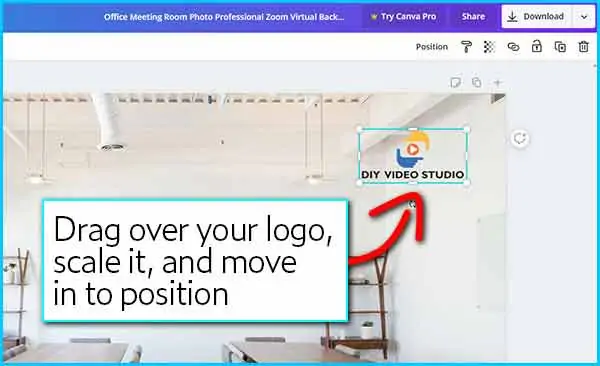Edit the design title Office Meeting Room Photo
The width and height of the screenshot is (600, 366).
[x=224, y=17]
